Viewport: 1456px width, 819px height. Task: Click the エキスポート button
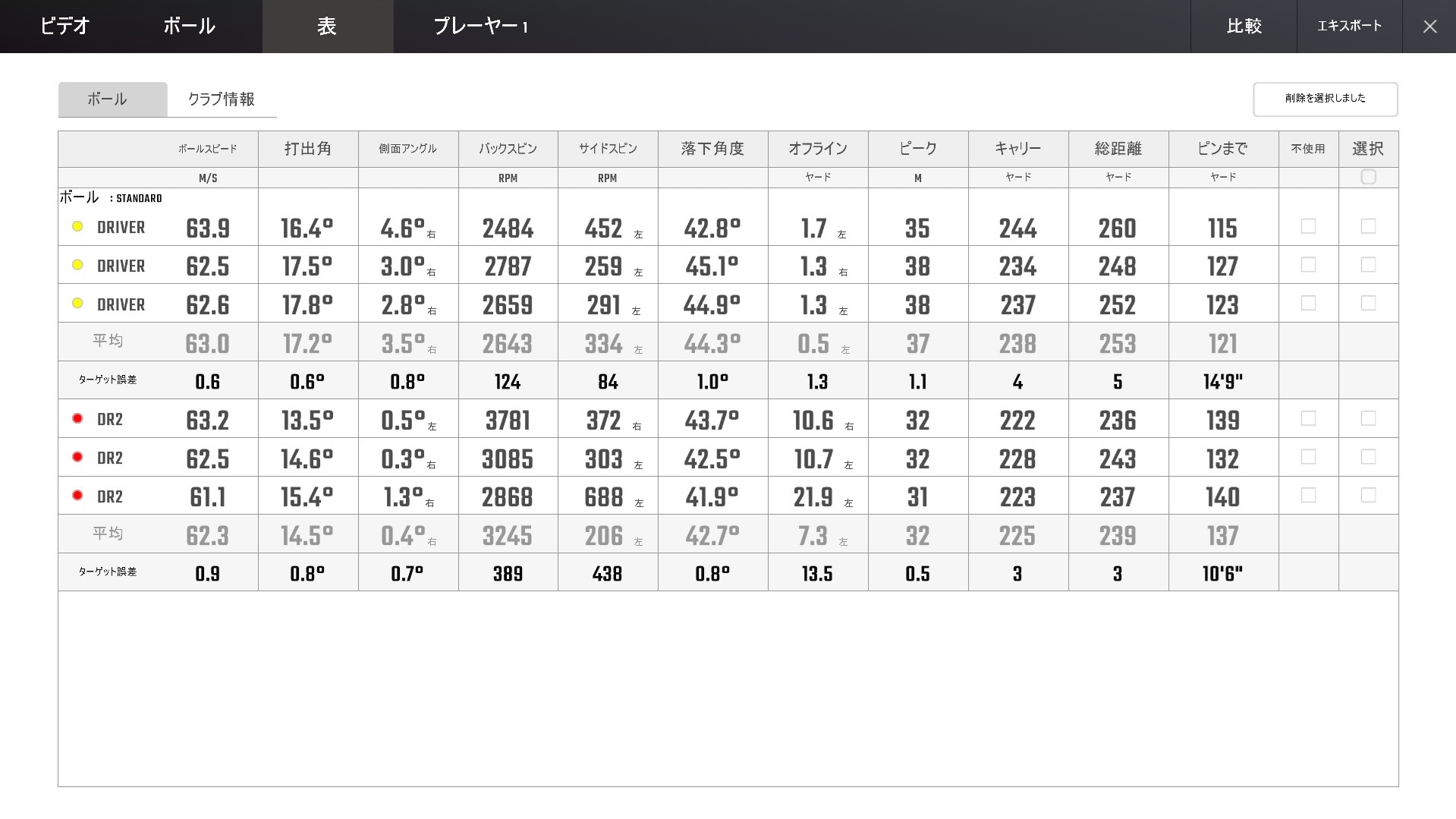click(1349, 27)
